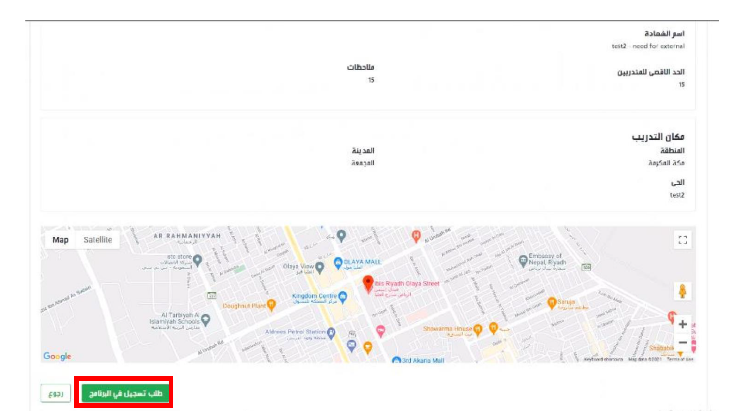Click the red pin at ibis Riyadh Olaya Street

pyautogui.click(x=368, y=283)
